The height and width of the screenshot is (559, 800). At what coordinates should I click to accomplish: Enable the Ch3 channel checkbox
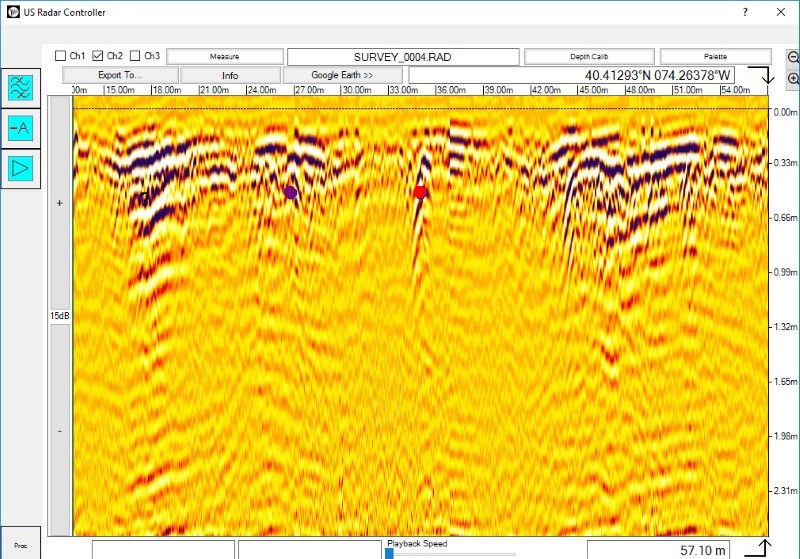point(135,56)
